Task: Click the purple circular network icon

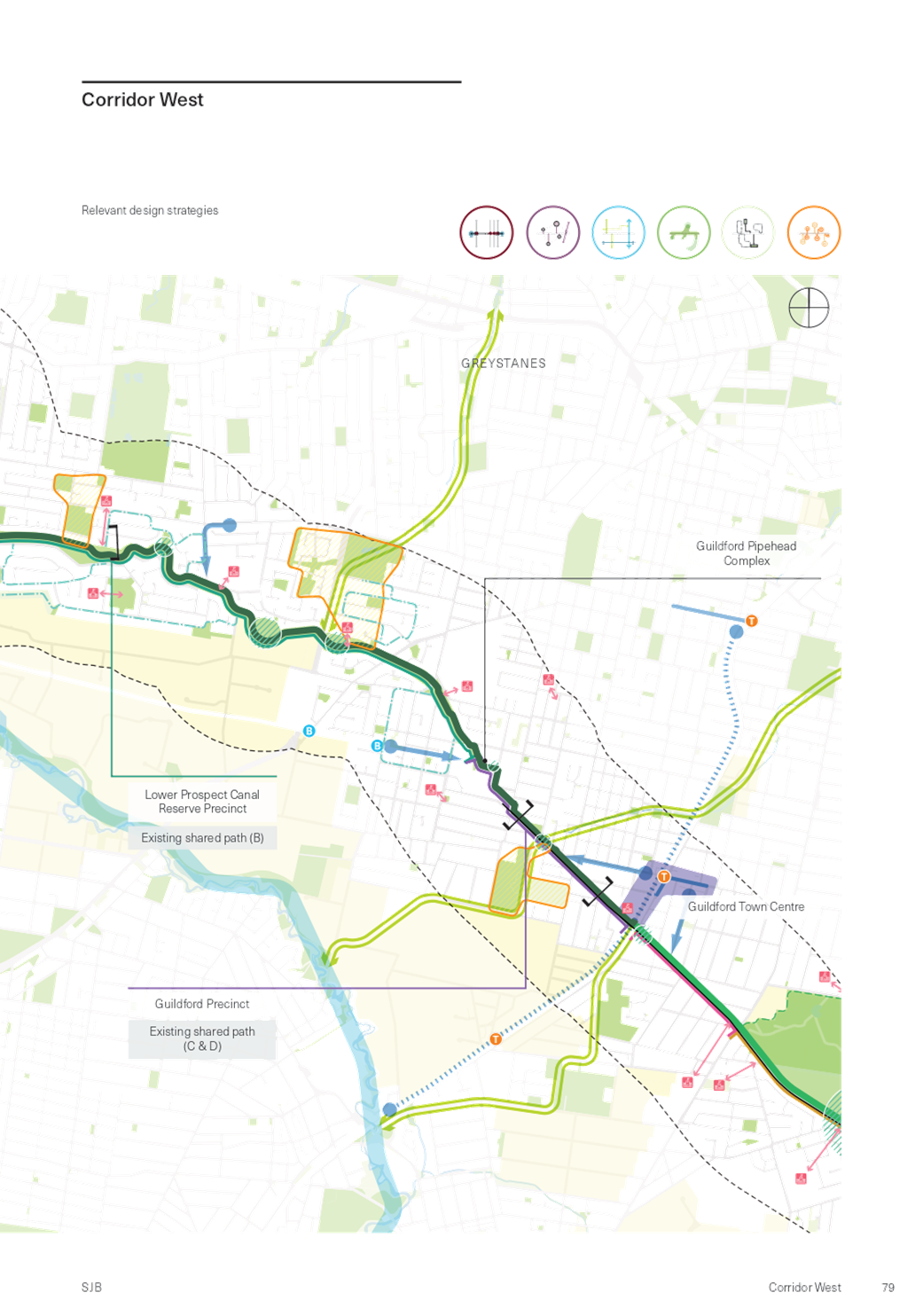Action: coord(552,232)
